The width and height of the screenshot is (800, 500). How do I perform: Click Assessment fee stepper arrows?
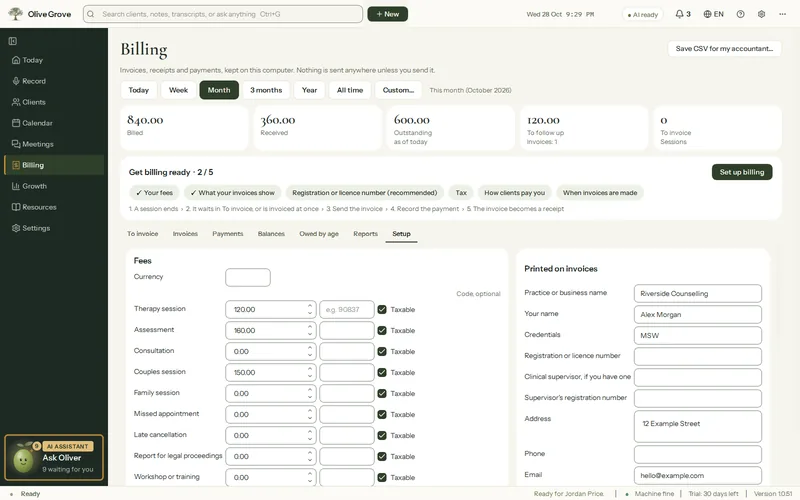[310, 330]
